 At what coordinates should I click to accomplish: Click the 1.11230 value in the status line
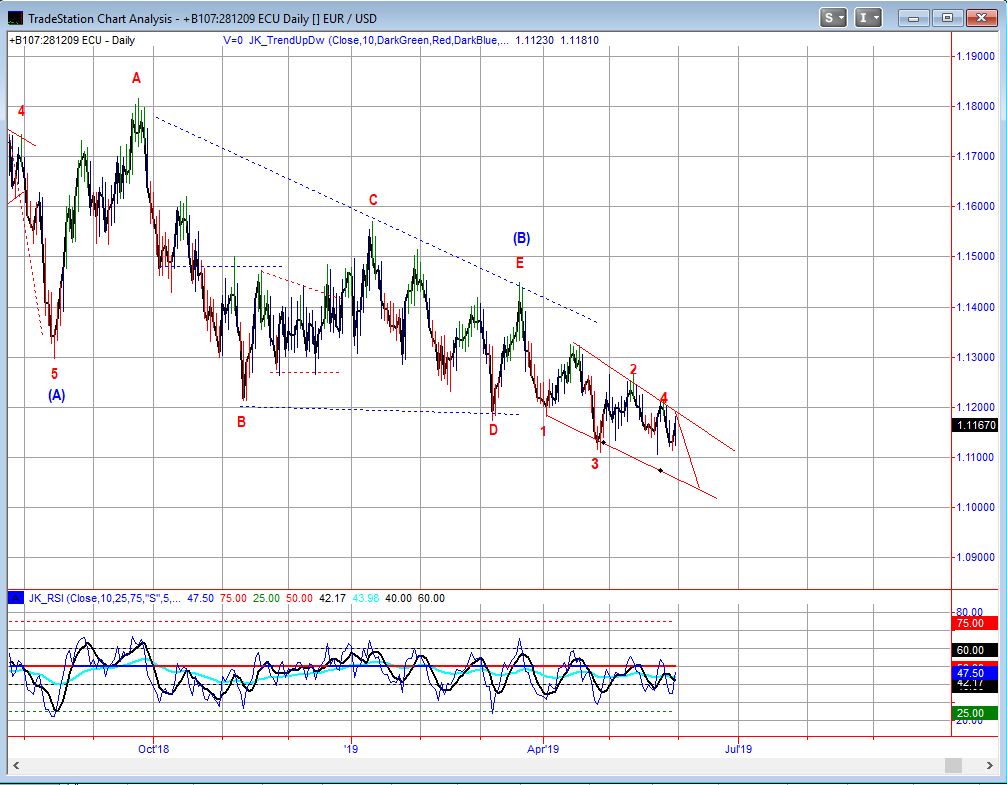tap(534, 40)
